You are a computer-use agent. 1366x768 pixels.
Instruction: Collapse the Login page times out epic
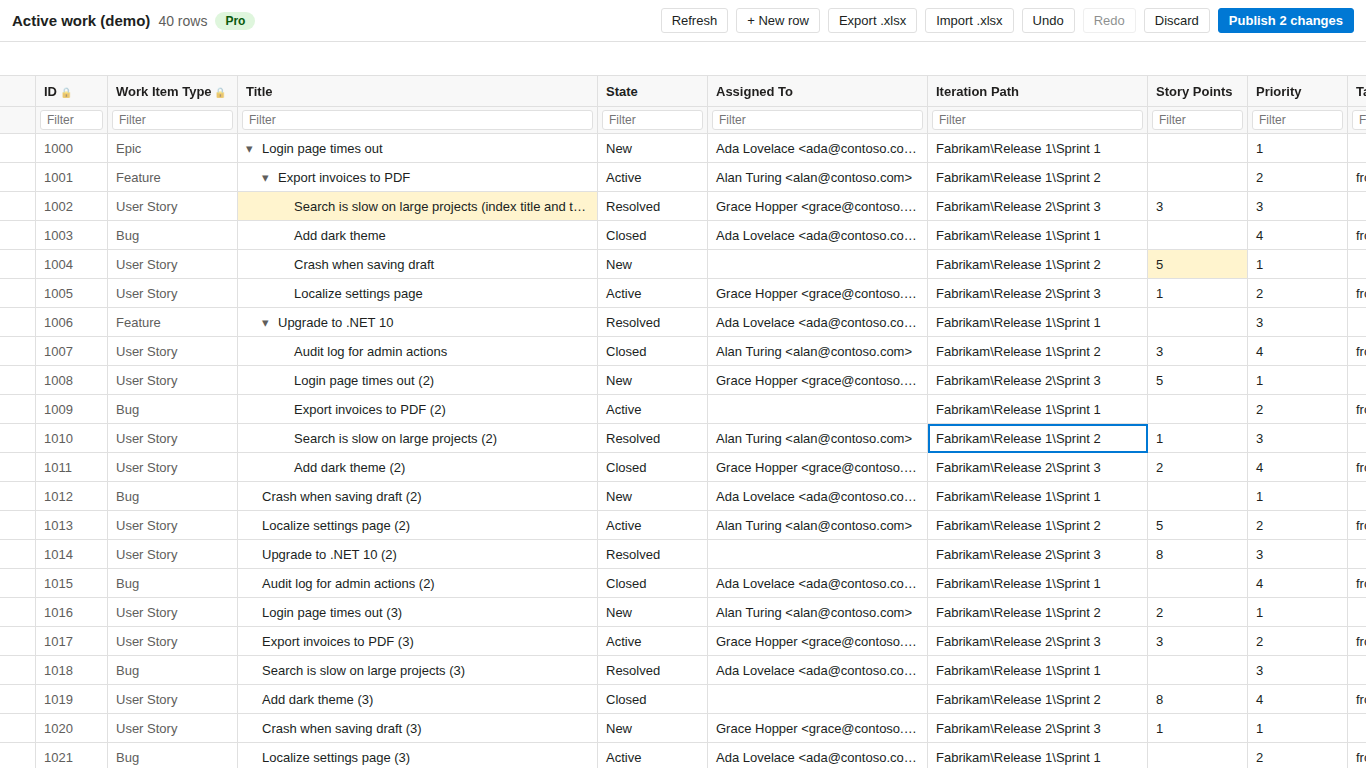tap(249, 149)
